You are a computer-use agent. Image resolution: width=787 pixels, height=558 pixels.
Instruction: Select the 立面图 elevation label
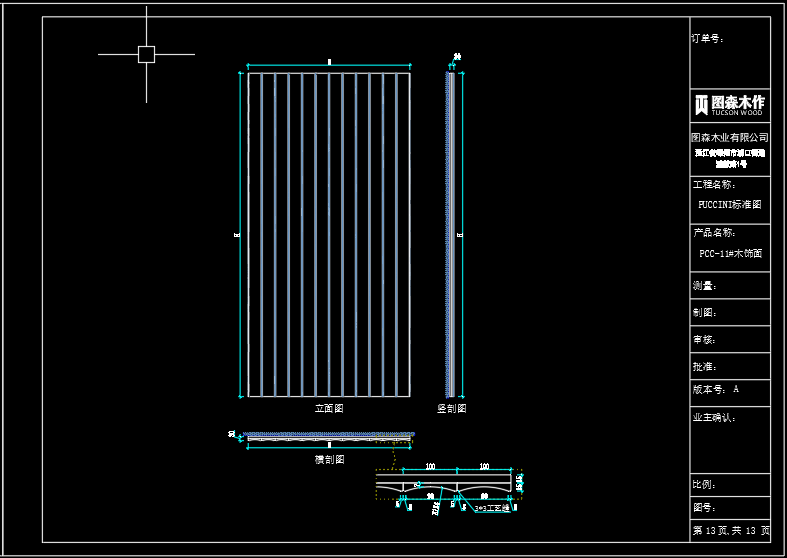tap(329, 409)
